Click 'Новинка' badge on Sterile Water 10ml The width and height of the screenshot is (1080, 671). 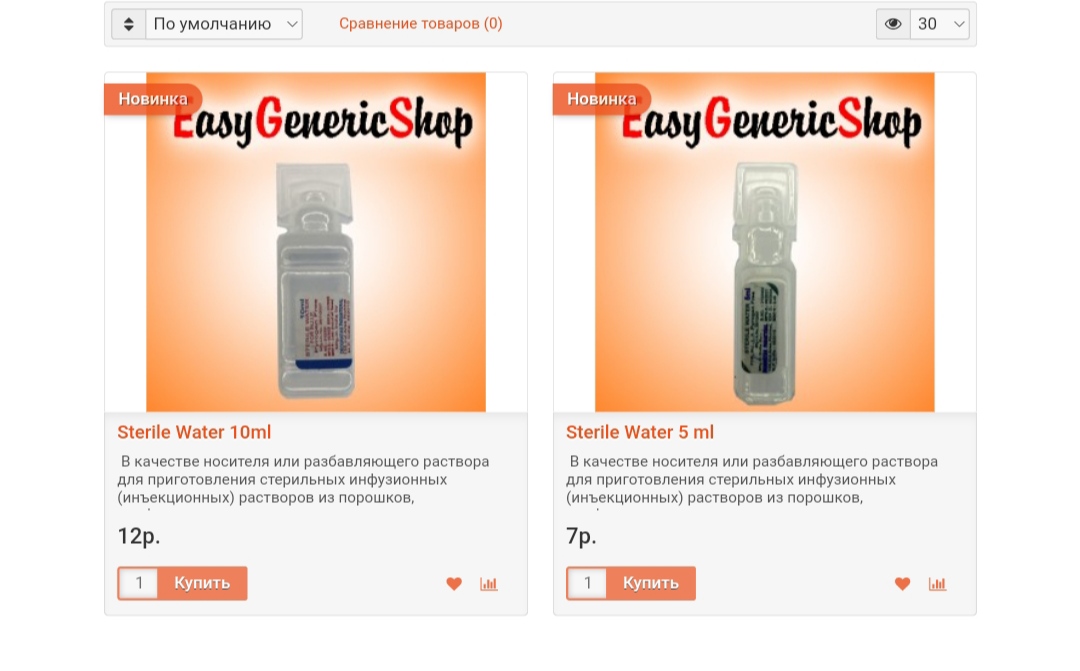(x=153, y=99)
